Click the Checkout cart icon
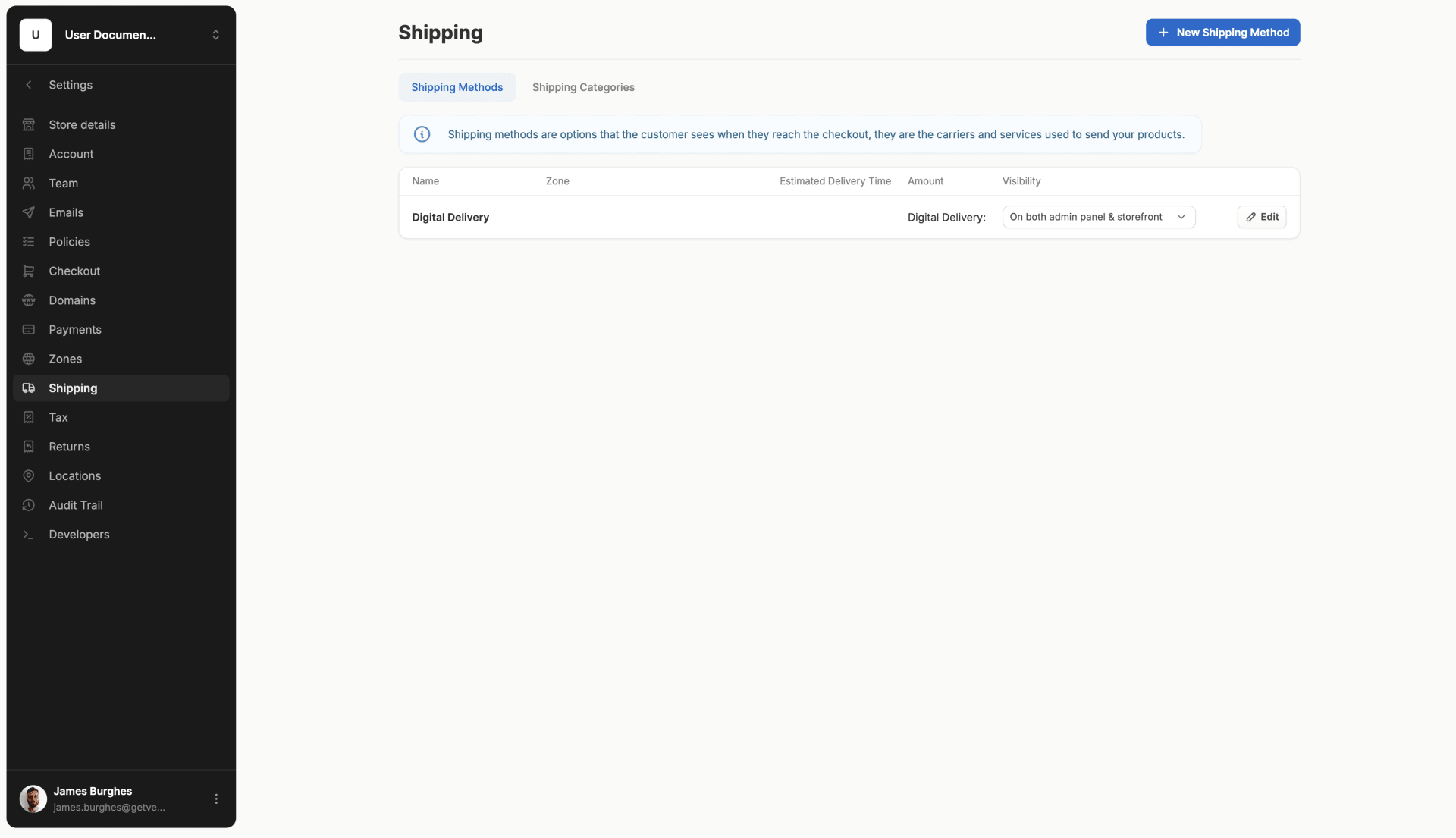The height and width of the screenshot is (838, 1456). coord(29,271)
